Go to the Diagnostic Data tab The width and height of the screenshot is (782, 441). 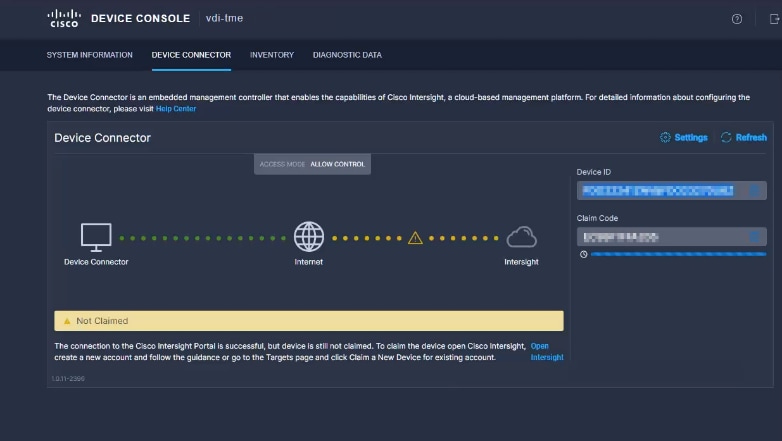tap(347, 55)
